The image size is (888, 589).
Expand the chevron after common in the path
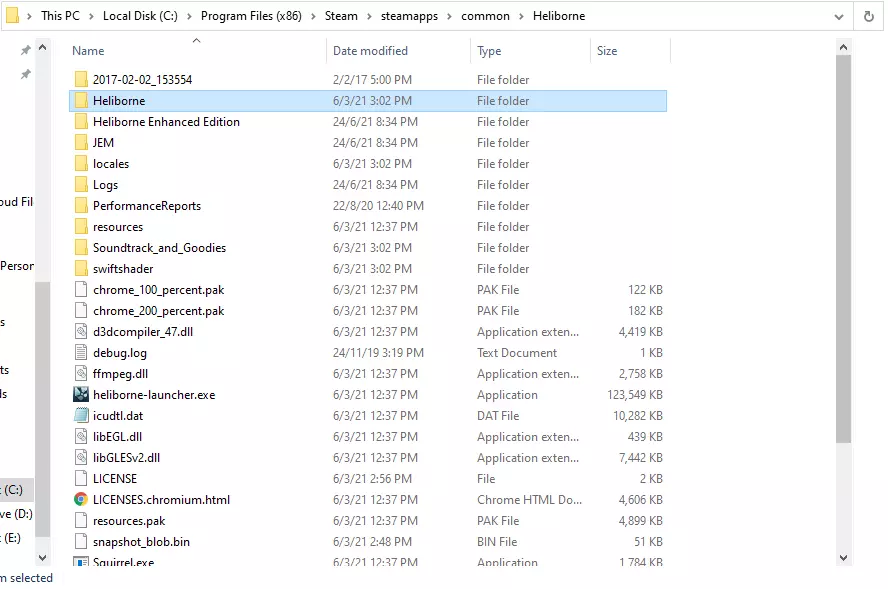[522, 16]
